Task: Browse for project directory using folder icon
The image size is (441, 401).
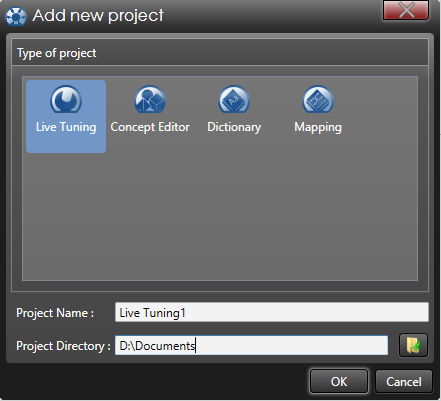Action: [x=413, y=345]
